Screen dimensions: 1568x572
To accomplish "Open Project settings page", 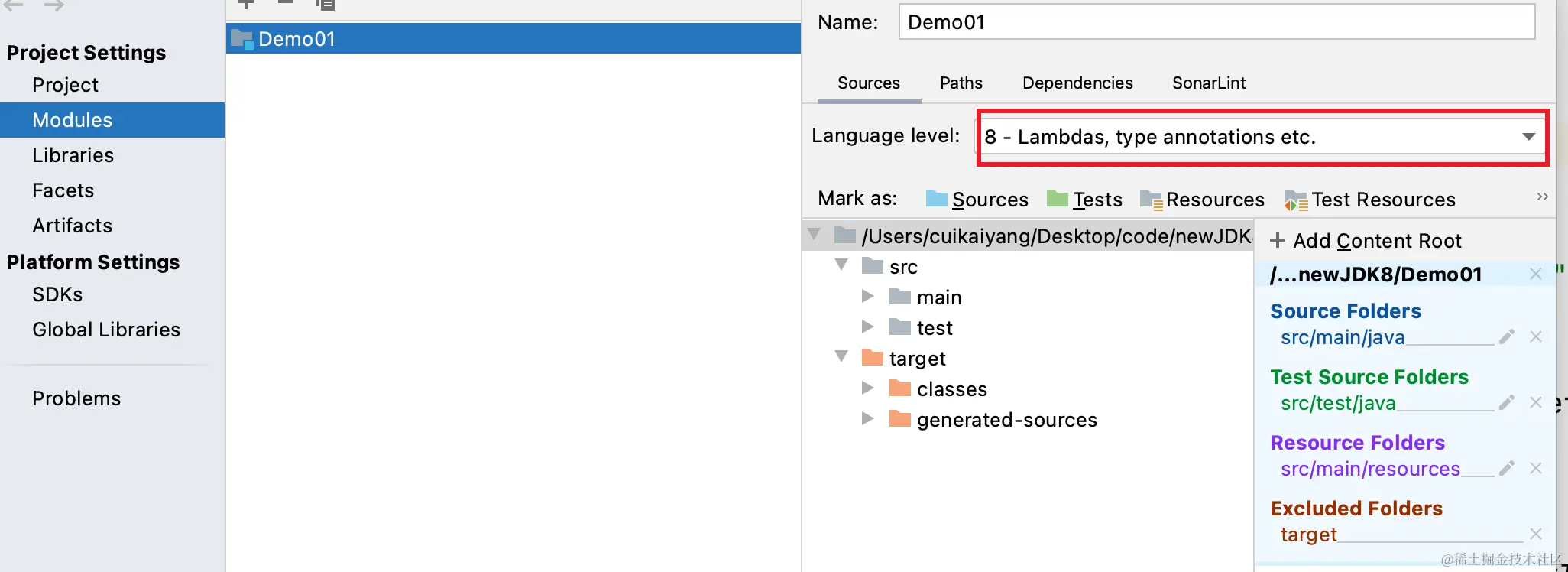I will 65,85.
